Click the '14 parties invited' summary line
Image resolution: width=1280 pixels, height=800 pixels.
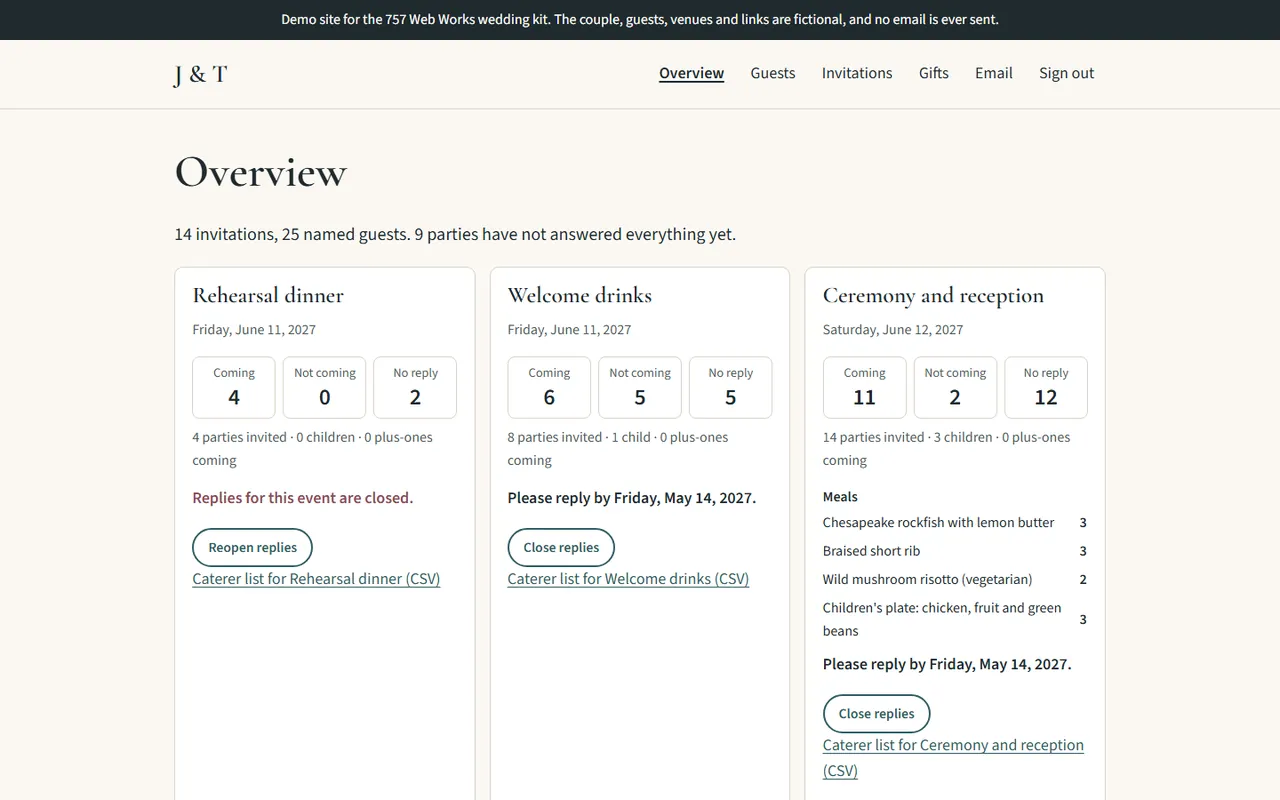pos(946,449)
